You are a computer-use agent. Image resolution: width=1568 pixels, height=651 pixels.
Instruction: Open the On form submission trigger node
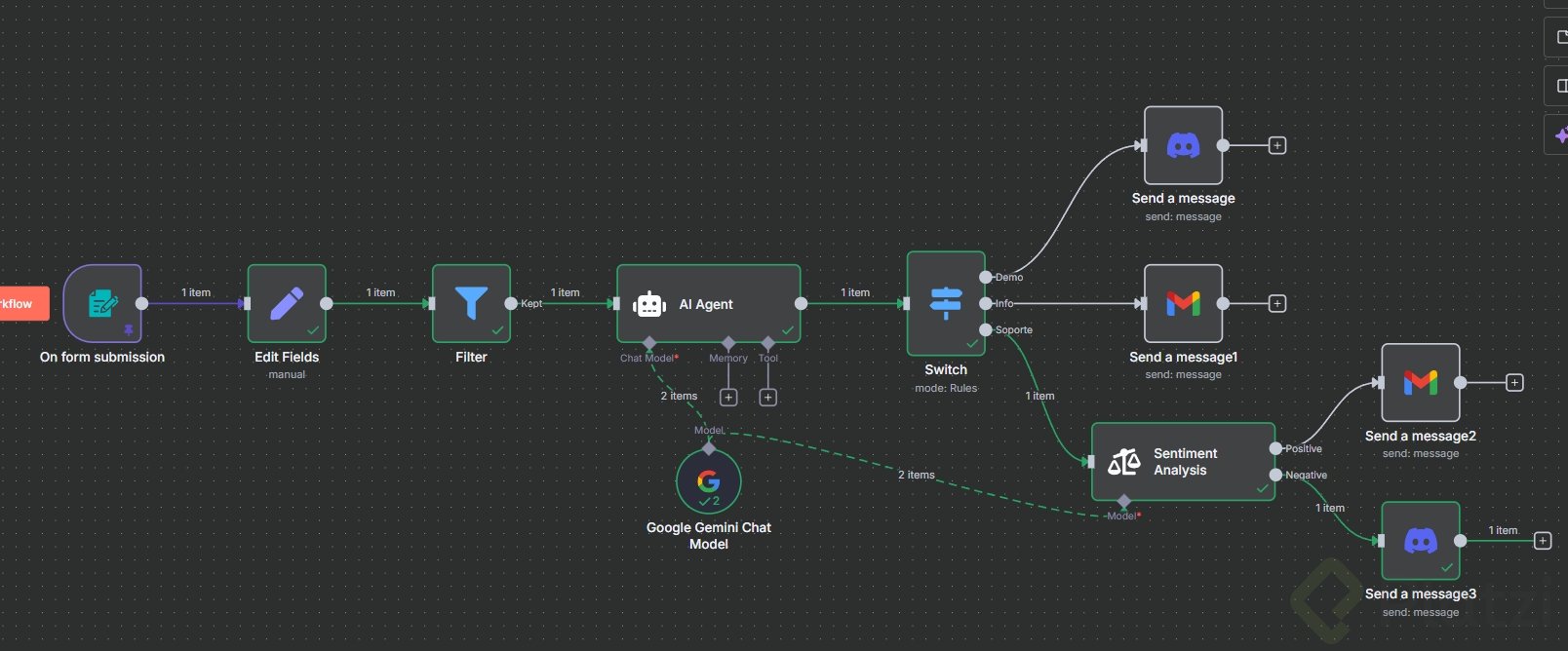pyautogui.click(x=102, y=303)
